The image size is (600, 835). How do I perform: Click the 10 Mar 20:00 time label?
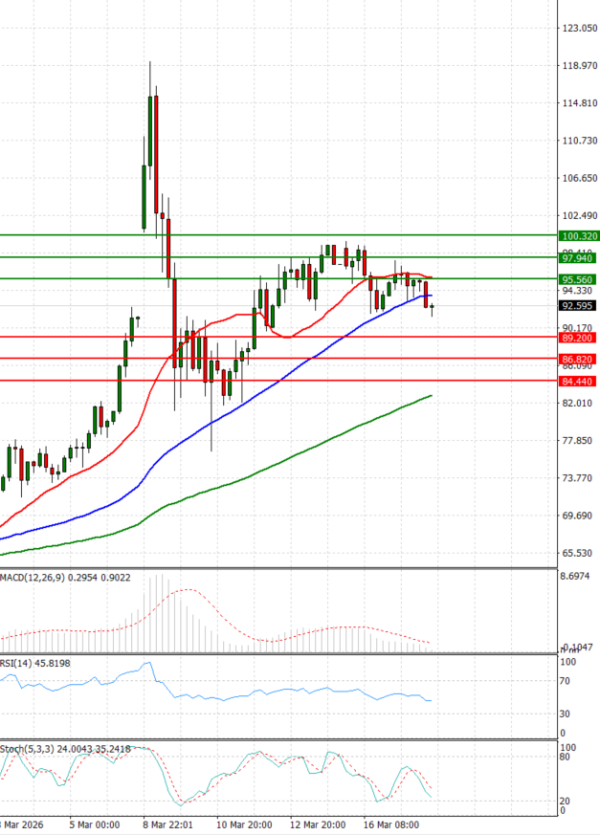click(246, 826)
